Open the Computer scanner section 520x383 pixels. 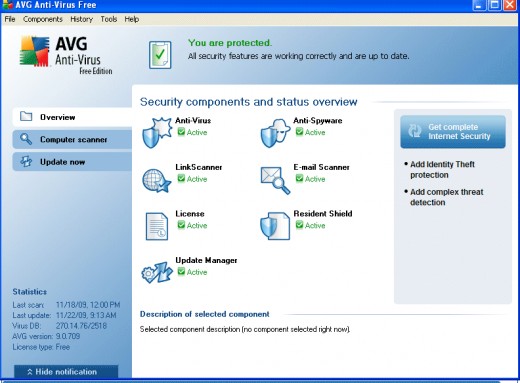point(72,139)
